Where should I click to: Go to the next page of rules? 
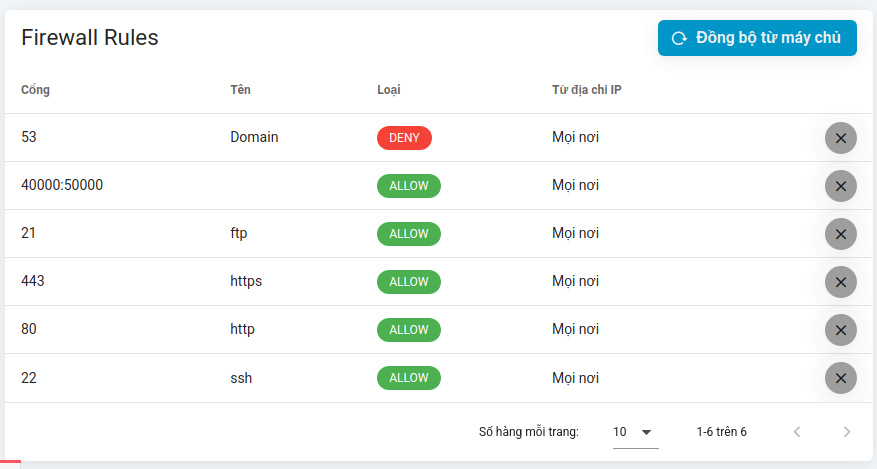(x=846, y=432)
